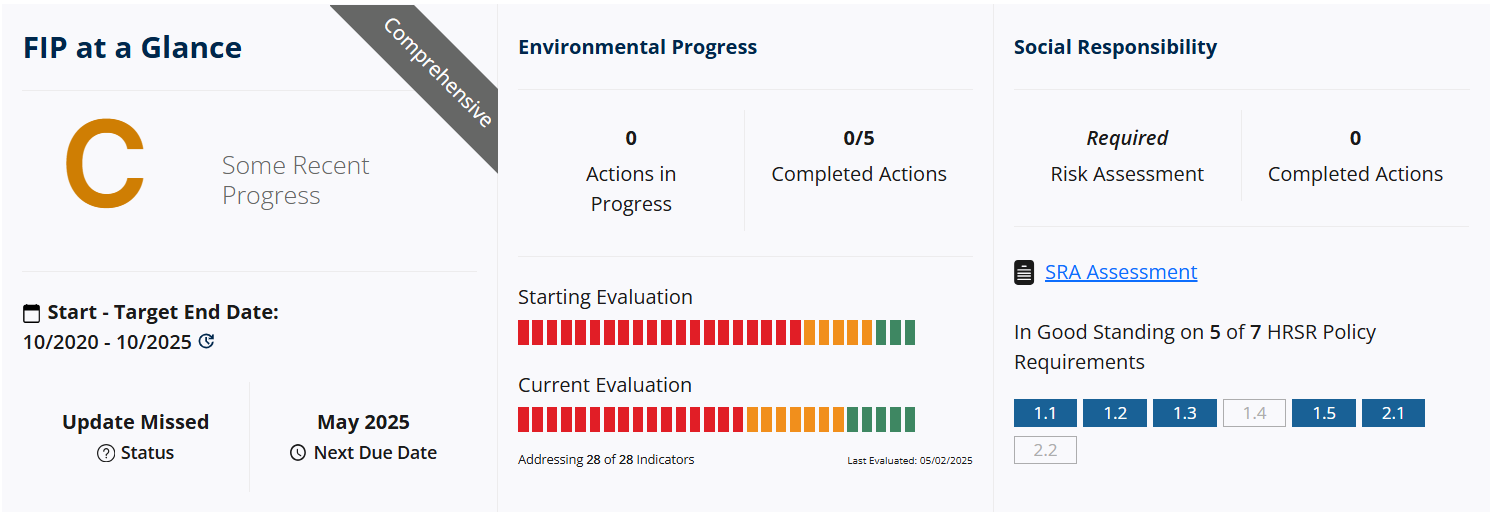Click the large orange C grade letter
This screenshot has width=1490, height=517.
point(105,167)
